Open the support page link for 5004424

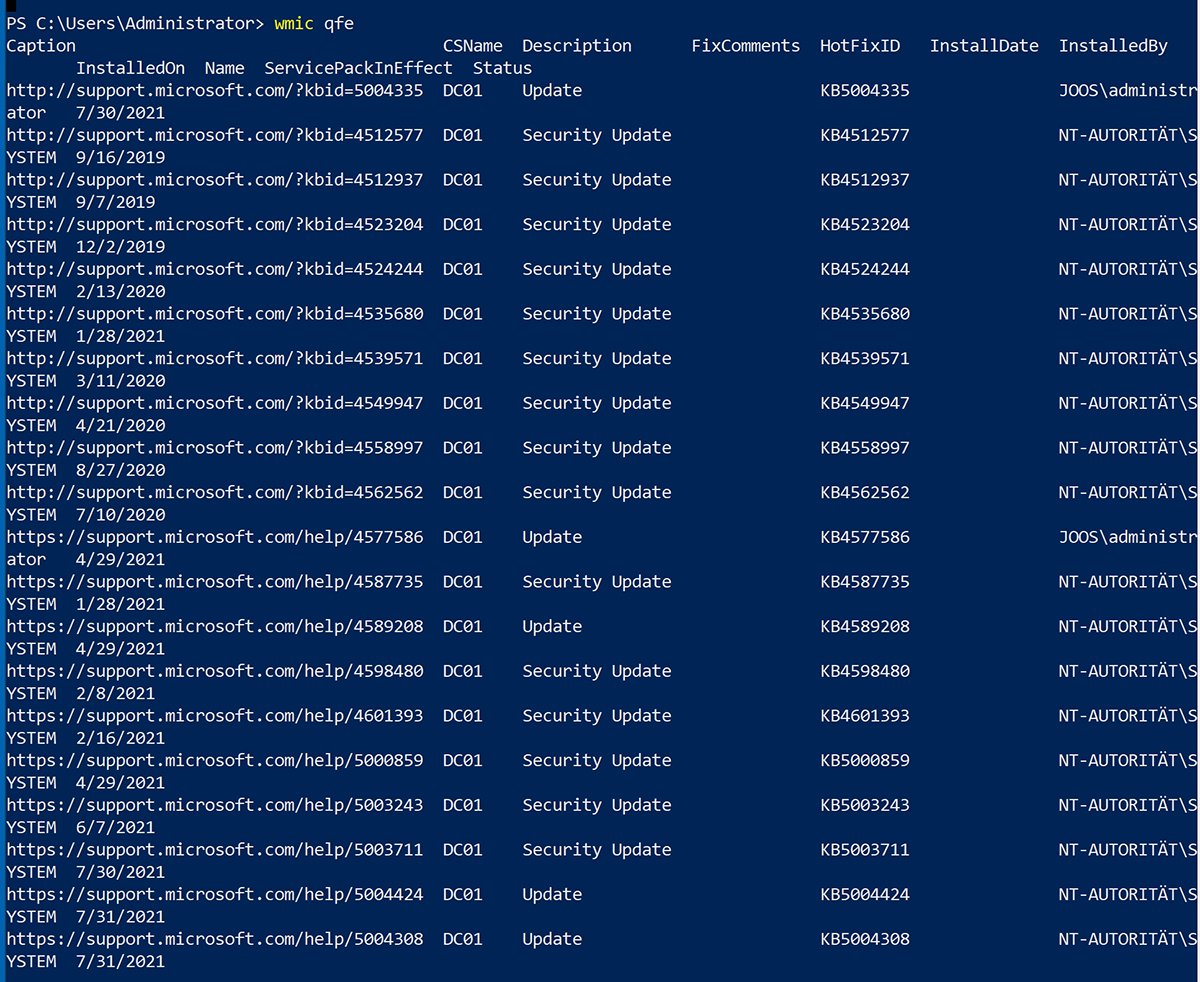point(215,894)
